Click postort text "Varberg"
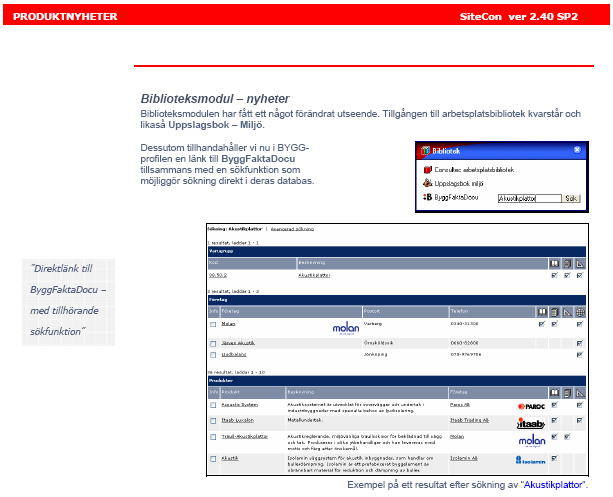The image size is (613, 497). click(373, 324)
